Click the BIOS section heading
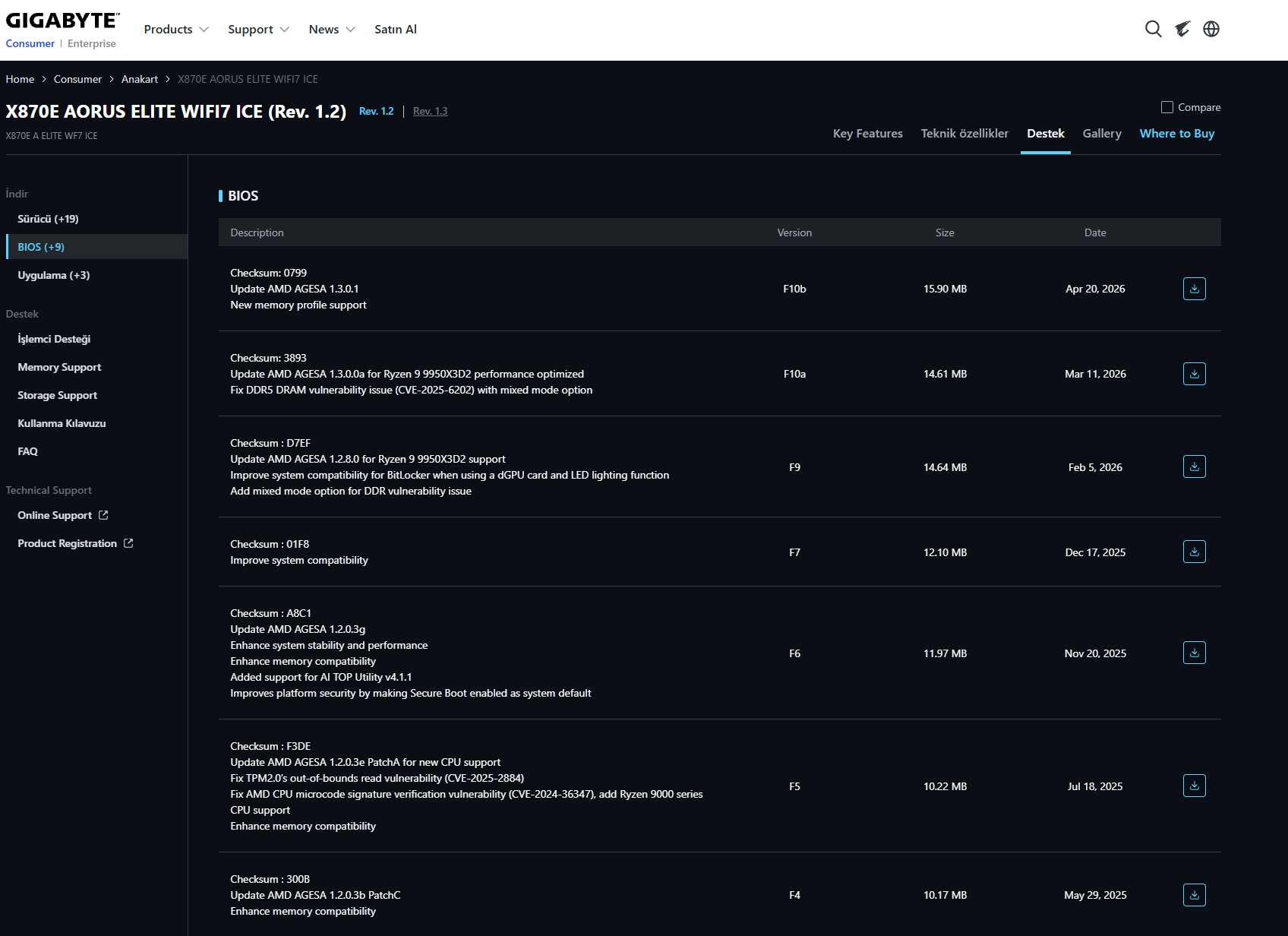The height and width of the screenshot is (936, 1288). (243, 196)
